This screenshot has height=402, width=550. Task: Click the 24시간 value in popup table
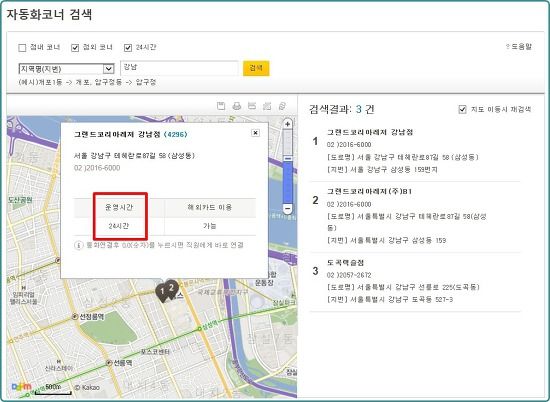tap(119, 226)
